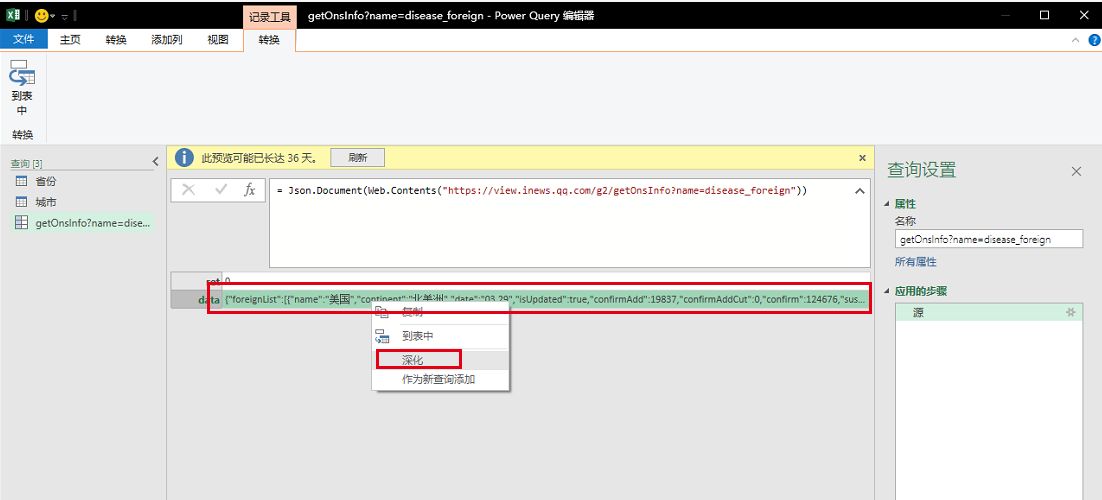This screenshot has height=500, width=1102.
Task: Click the 城市 table icon
Action: point(22,203)
